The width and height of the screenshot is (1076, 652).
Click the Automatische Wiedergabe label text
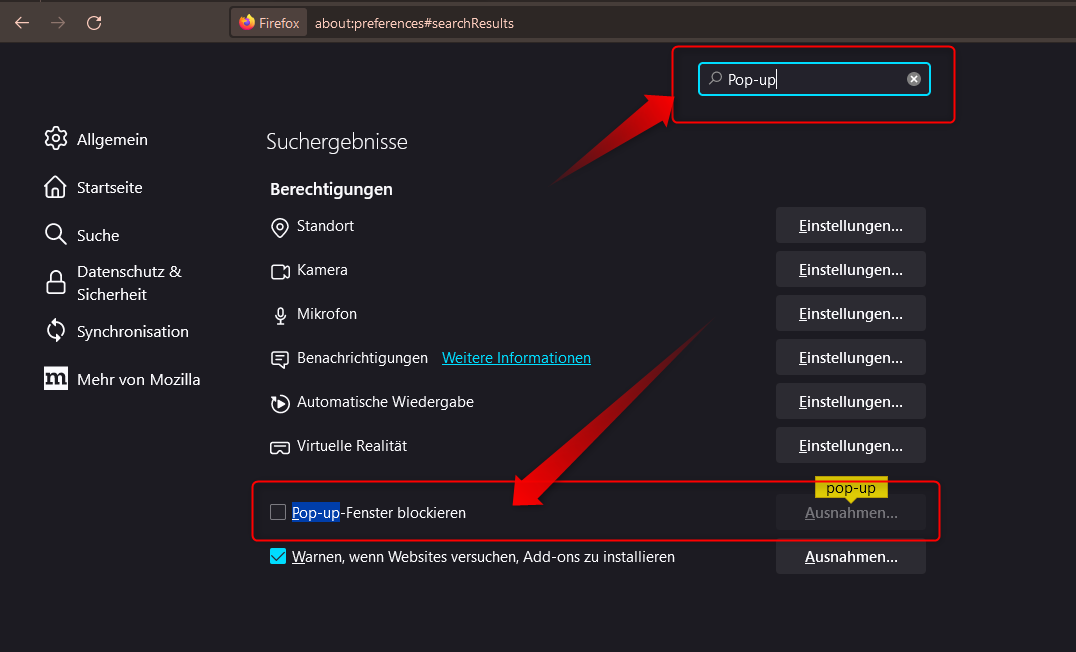(385, 401)
